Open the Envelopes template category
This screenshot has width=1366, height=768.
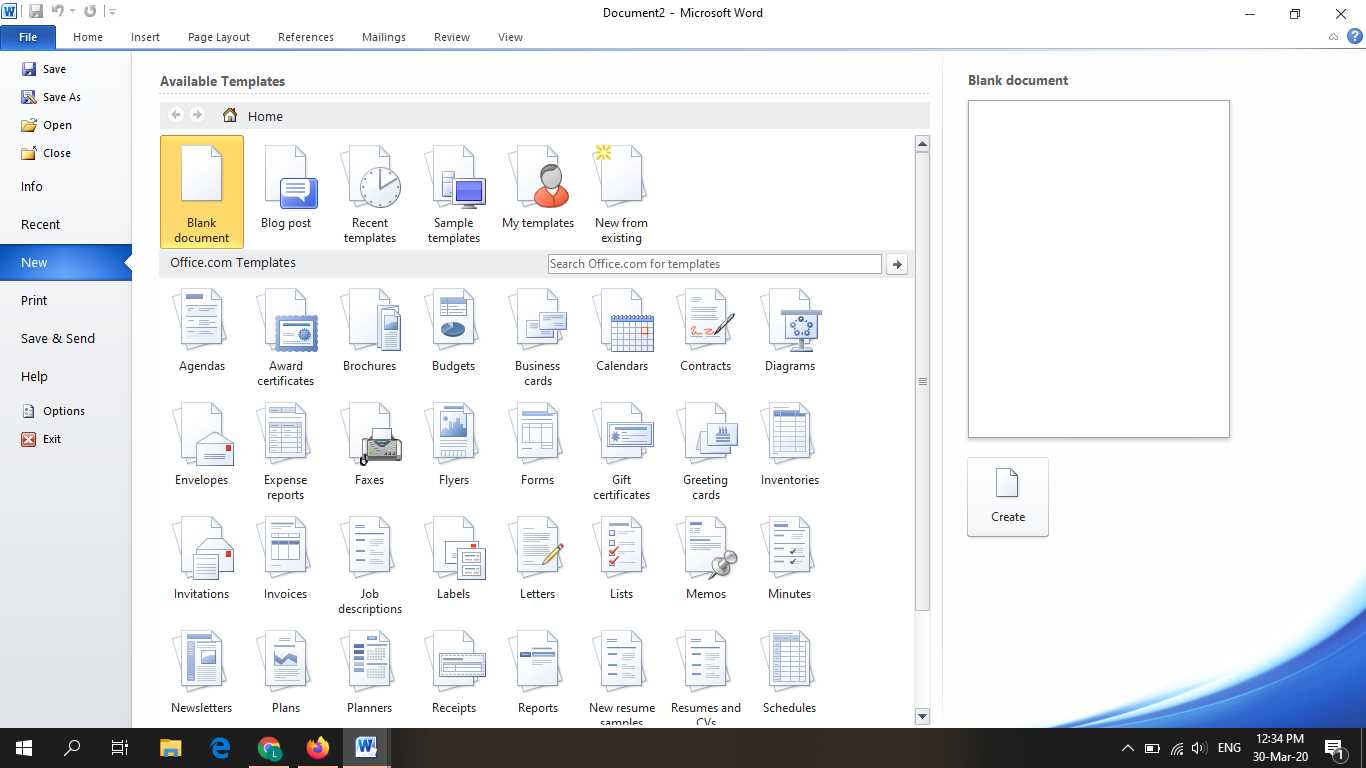(x=202, y=445)
